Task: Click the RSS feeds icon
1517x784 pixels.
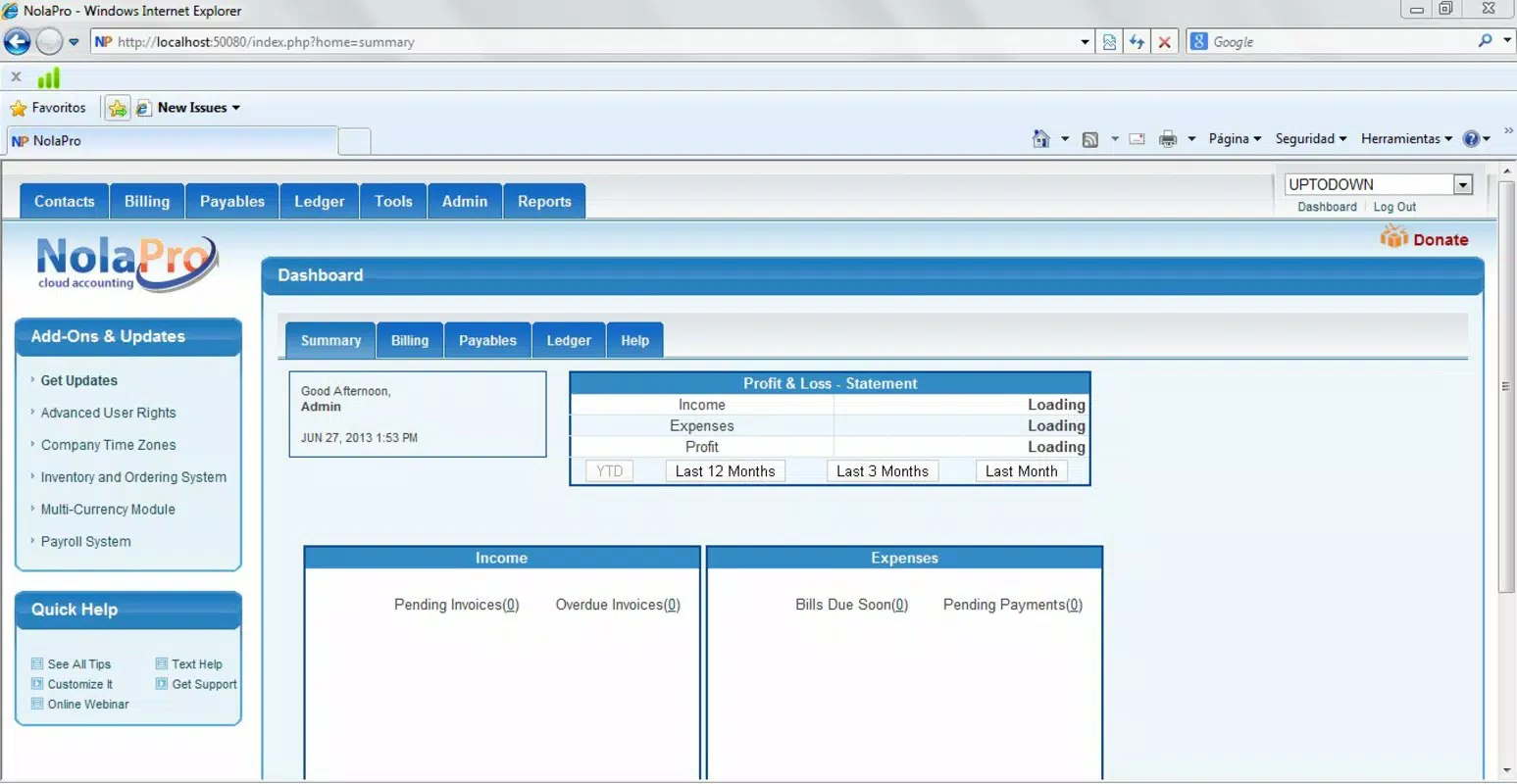Action: [x=1089, y=139]
